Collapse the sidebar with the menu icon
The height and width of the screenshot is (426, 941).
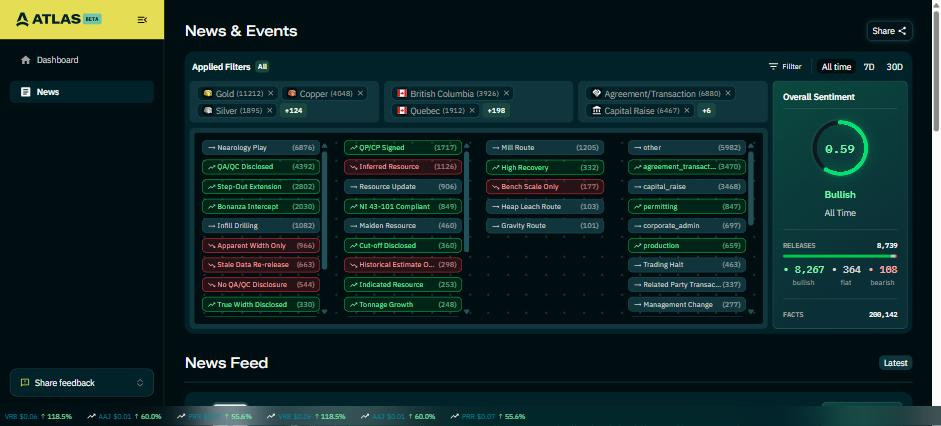coord(142,20)
